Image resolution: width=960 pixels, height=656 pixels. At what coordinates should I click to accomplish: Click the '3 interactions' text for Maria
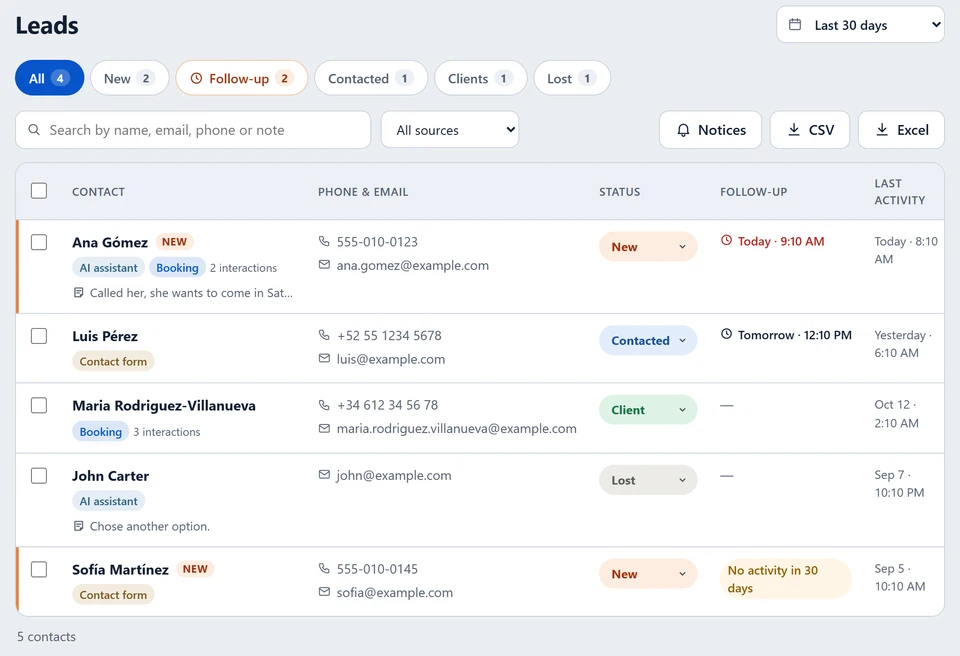pyautogui.click(x=167, y=432)
